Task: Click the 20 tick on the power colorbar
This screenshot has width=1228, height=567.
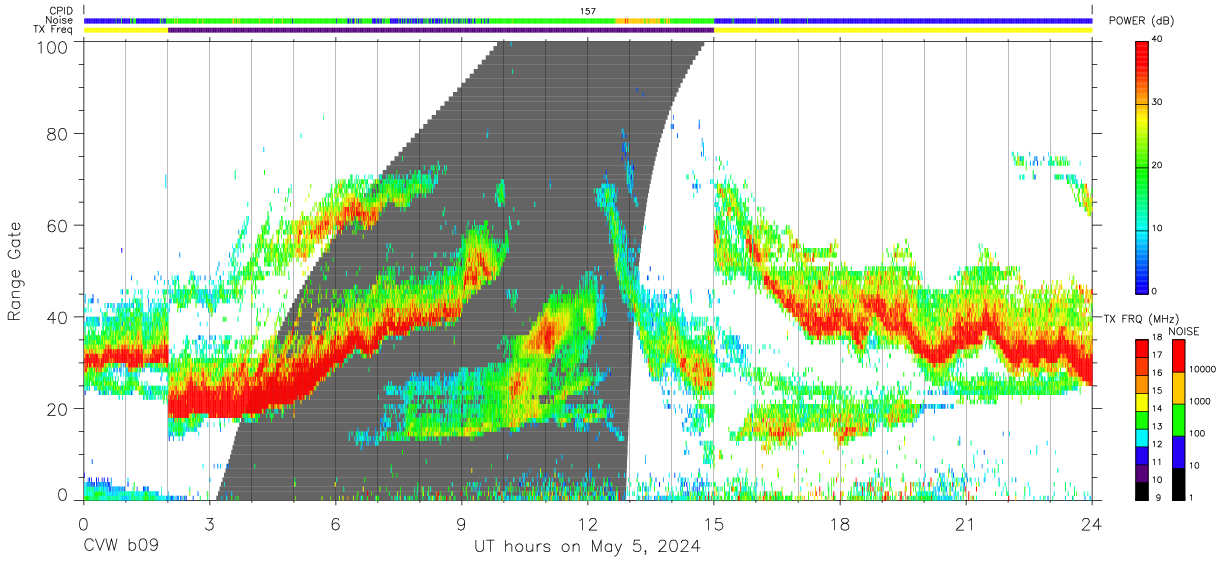Action: [x=1158, y=165]
